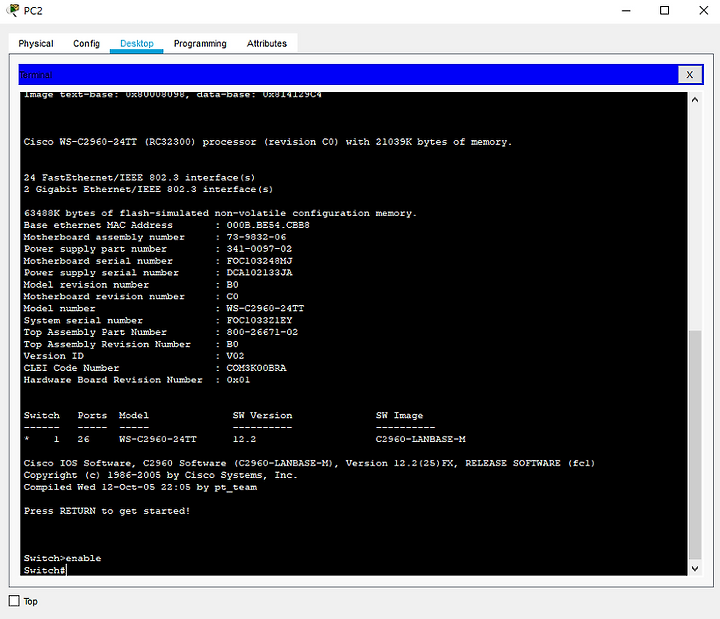The width and height of the screenshot is (720, 619).
Task: Click the 'Base ethernet MAC Address' line
Action: (166, 225)
